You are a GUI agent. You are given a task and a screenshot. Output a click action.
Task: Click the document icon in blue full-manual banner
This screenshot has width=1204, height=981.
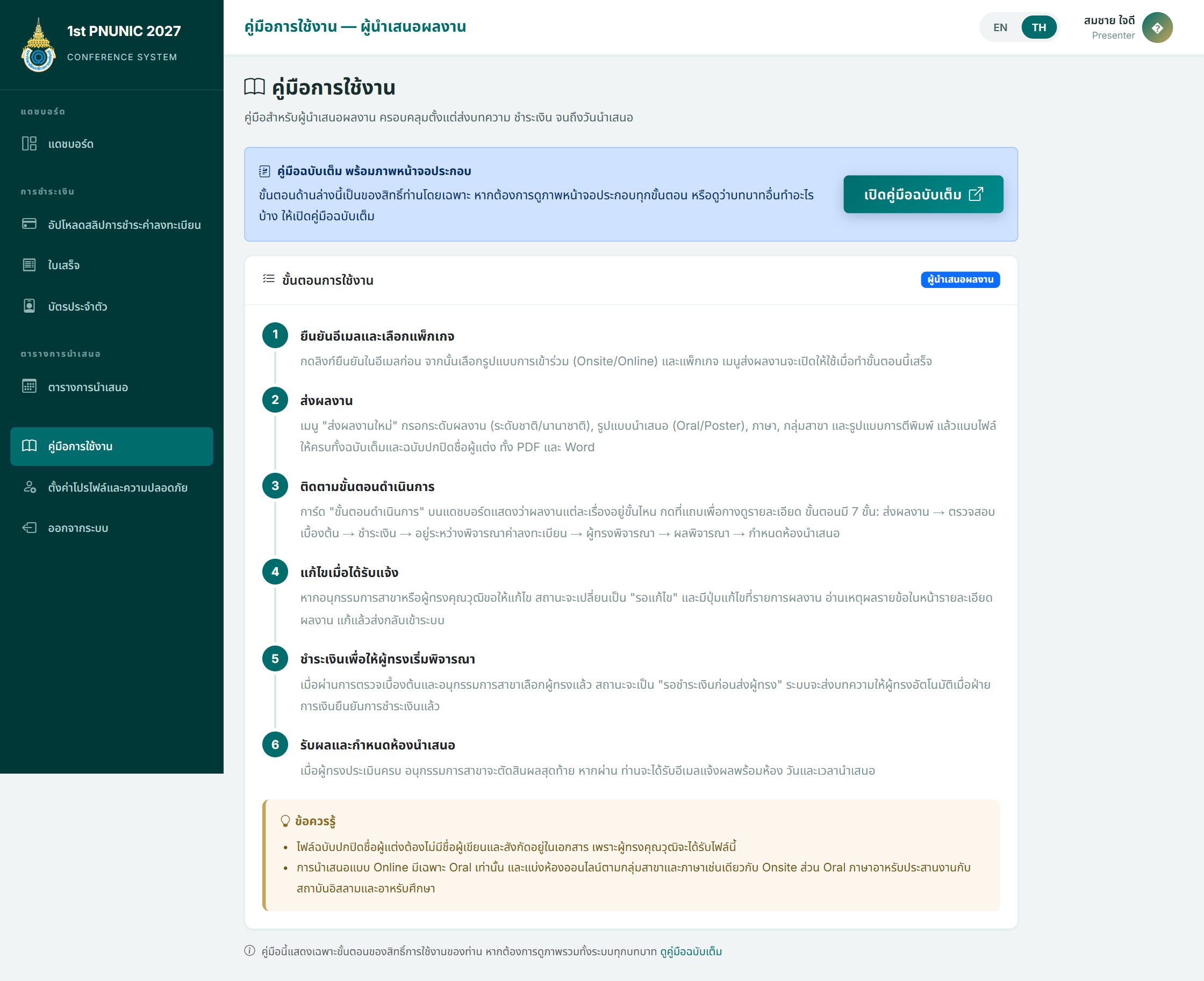point(264,171)
